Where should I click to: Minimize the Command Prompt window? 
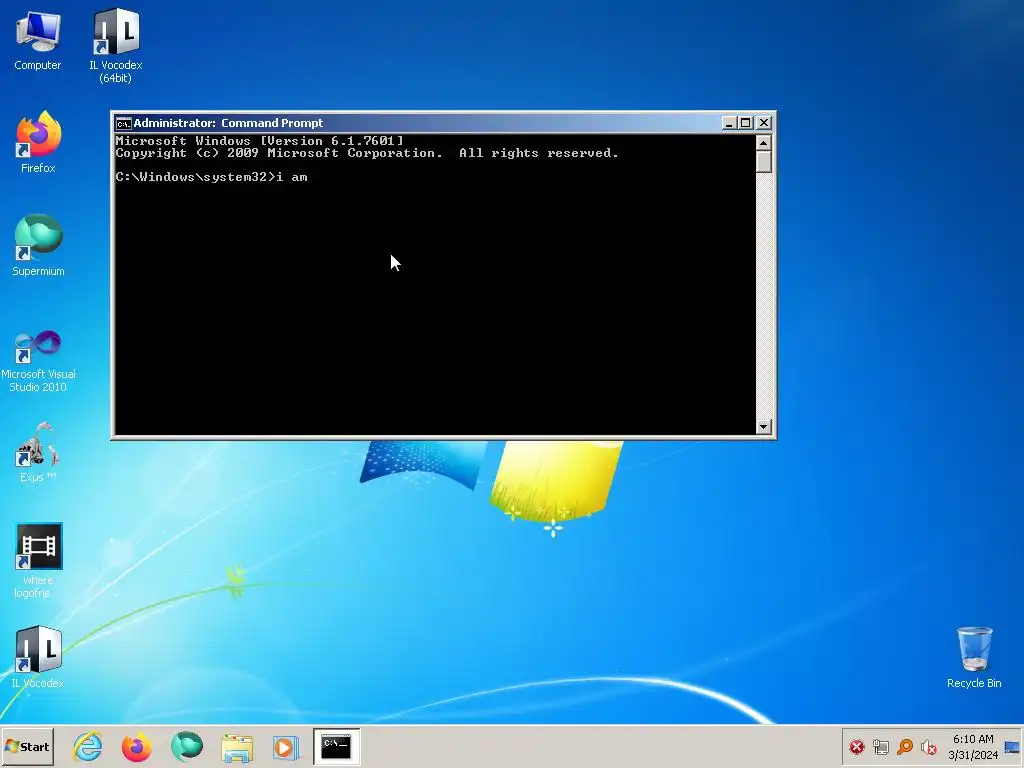pyautogui.click(x=729, y=123)
